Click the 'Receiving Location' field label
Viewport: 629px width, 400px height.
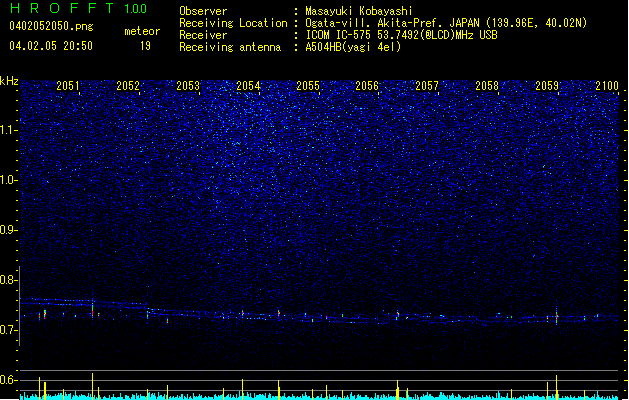pos(233,23)
